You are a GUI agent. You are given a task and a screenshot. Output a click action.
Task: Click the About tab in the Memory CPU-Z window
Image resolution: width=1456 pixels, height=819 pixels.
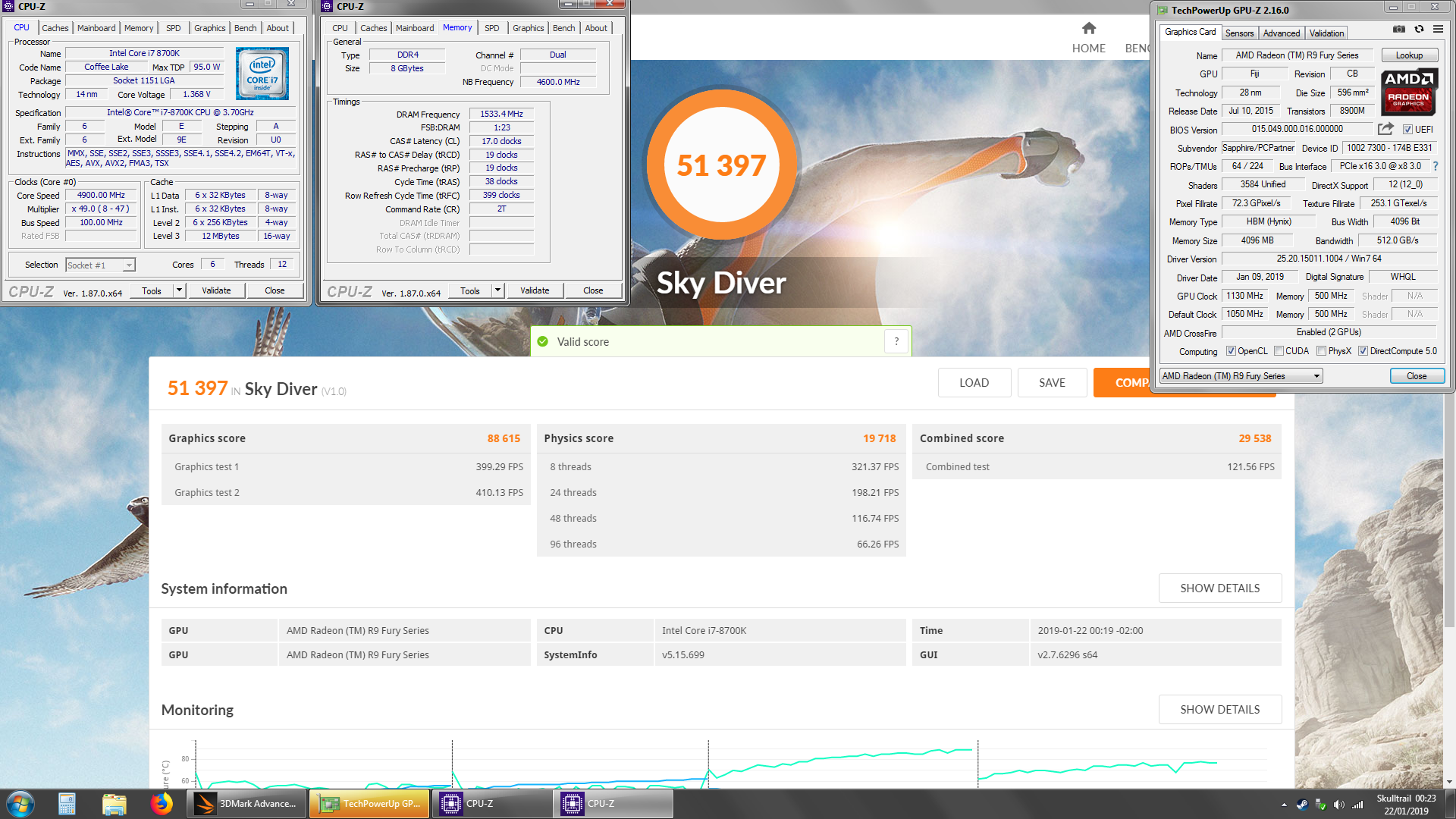pos(596,28)
